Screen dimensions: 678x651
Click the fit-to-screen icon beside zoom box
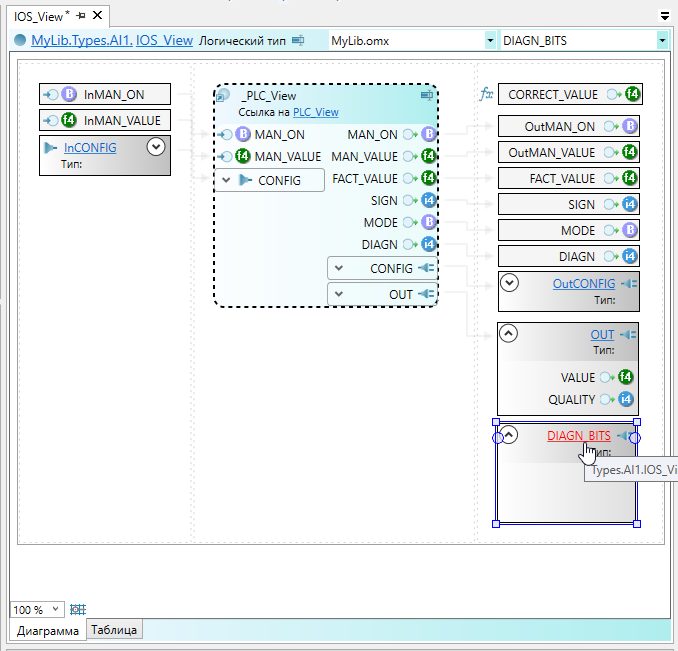[78, 609]
